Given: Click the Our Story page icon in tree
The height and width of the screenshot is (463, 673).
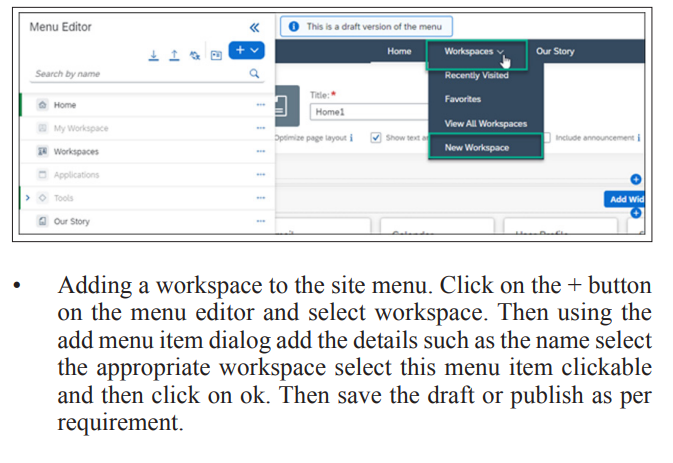Looking at the screenshot, I should (42, 221).
